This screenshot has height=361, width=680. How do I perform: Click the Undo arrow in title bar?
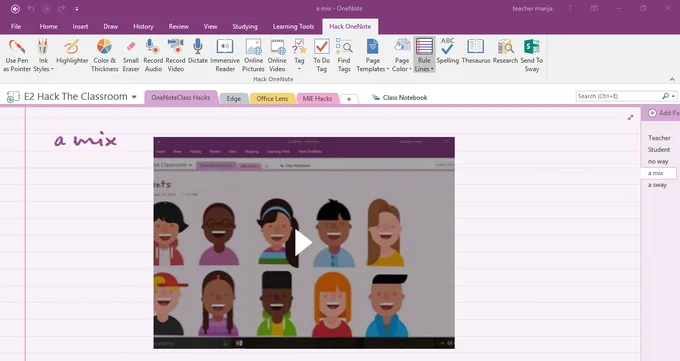point(31,9)
